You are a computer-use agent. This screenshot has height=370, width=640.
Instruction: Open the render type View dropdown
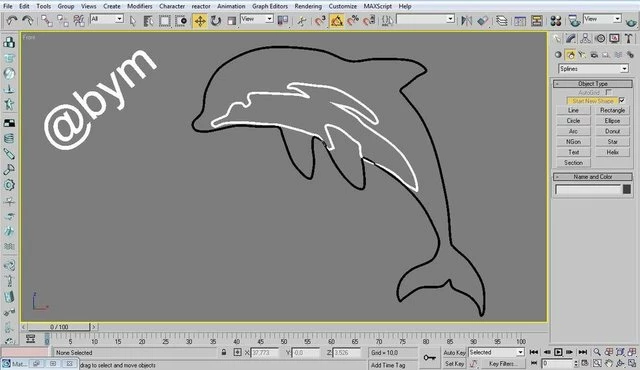pyautogui.click(x=602, y=19)
